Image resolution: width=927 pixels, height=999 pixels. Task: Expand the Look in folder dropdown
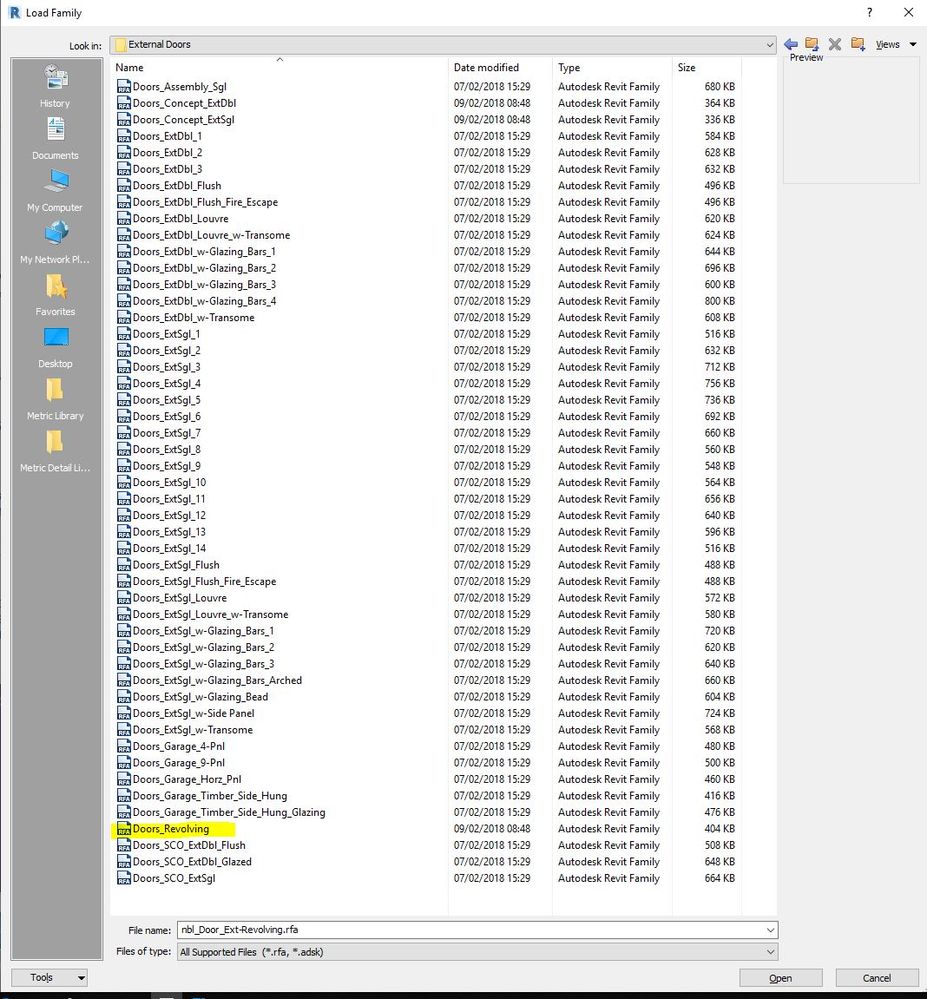[x=769, y=45]
